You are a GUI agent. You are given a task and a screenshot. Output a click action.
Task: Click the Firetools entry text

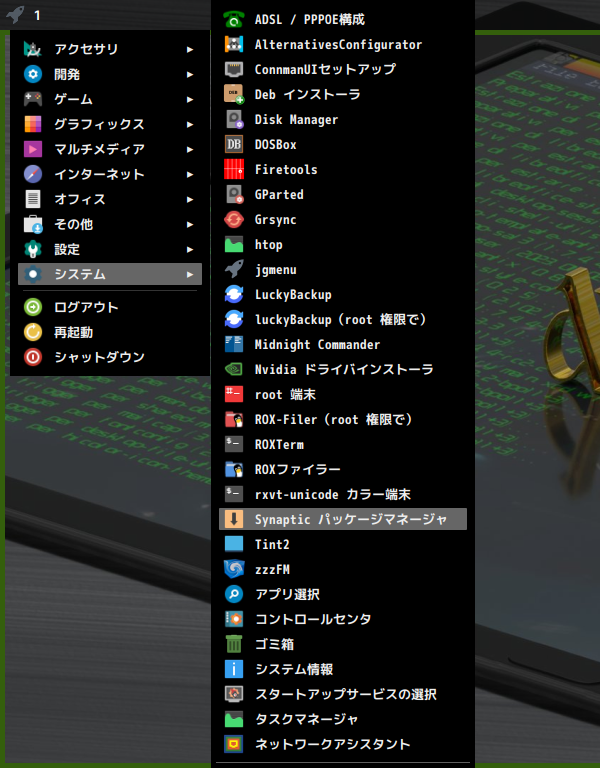click(x=286, y=169)
